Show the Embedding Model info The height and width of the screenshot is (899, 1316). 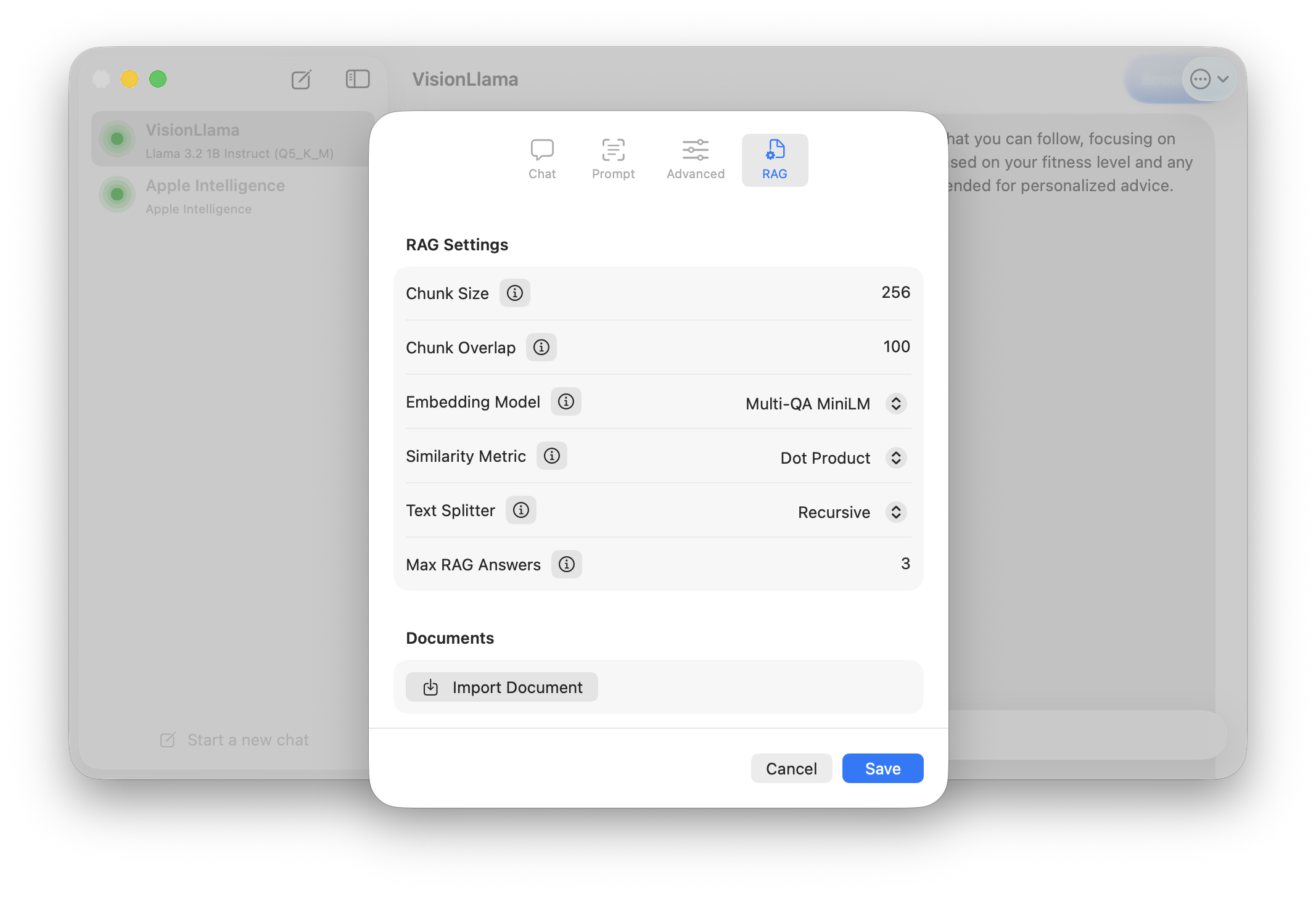(565, 401)
